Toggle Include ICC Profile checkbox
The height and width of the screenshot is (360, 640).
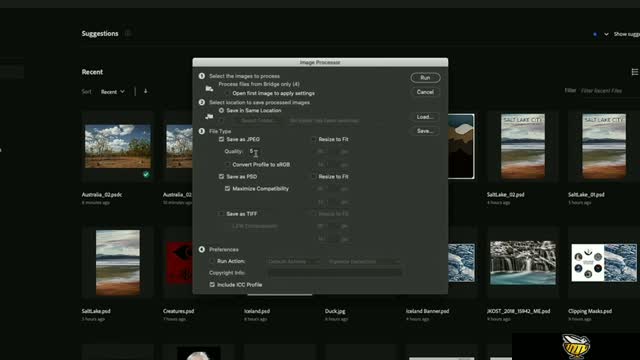(212, 284)
